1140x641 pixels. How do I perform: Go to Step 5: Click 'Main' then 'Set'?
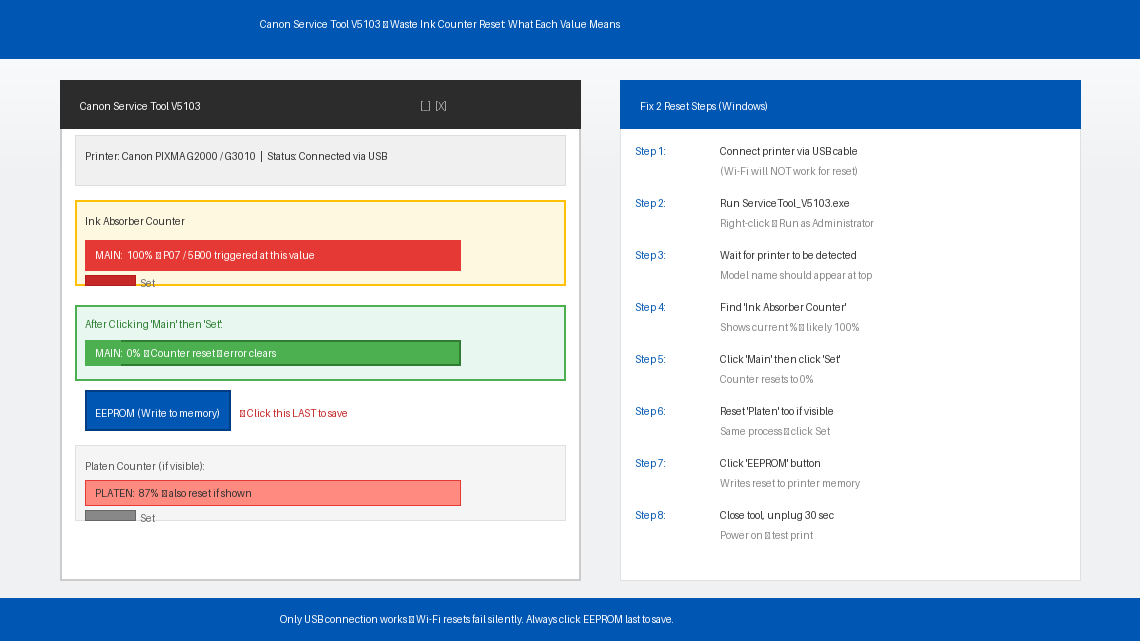tap(780, 360)
